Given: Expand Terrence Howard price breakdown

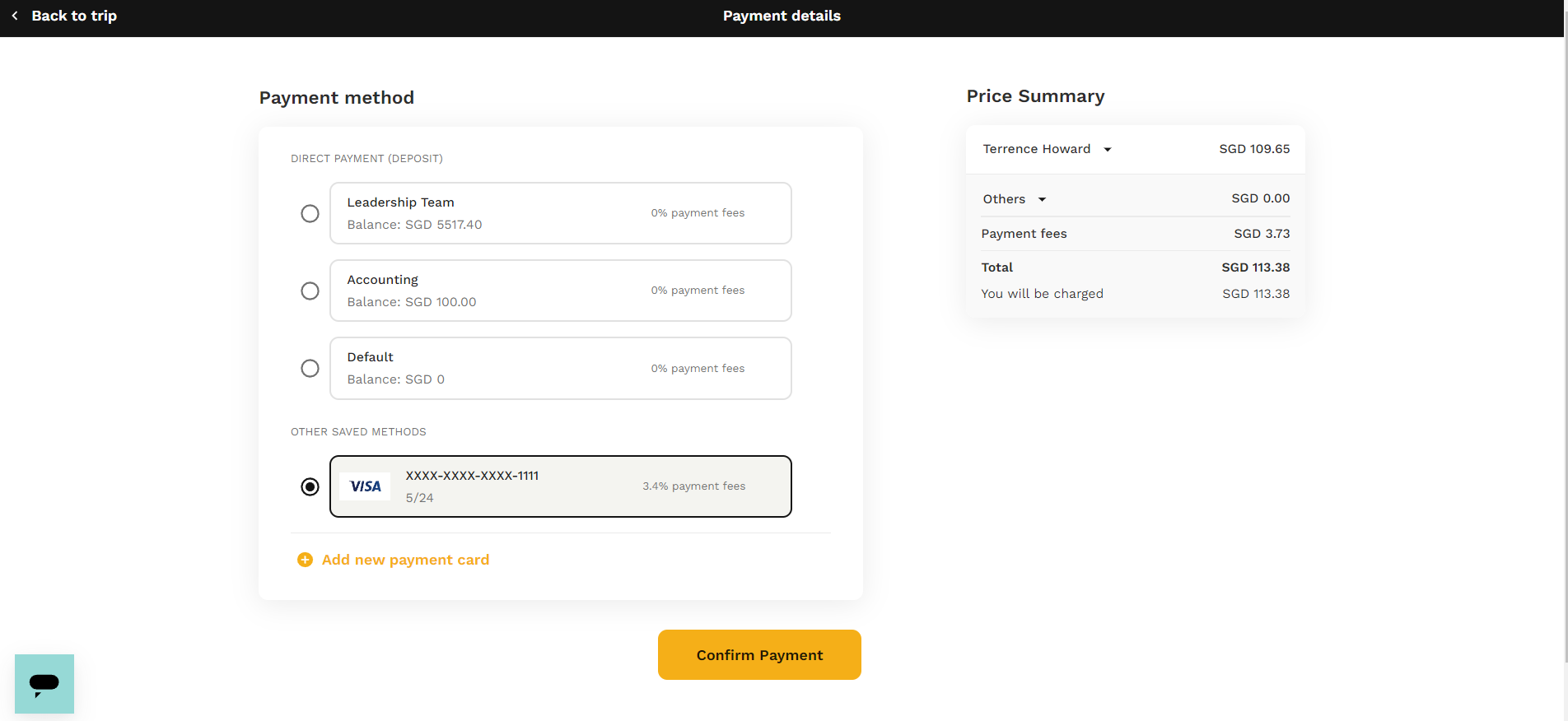Looking at the screenshot, I should click(1108, 150).
